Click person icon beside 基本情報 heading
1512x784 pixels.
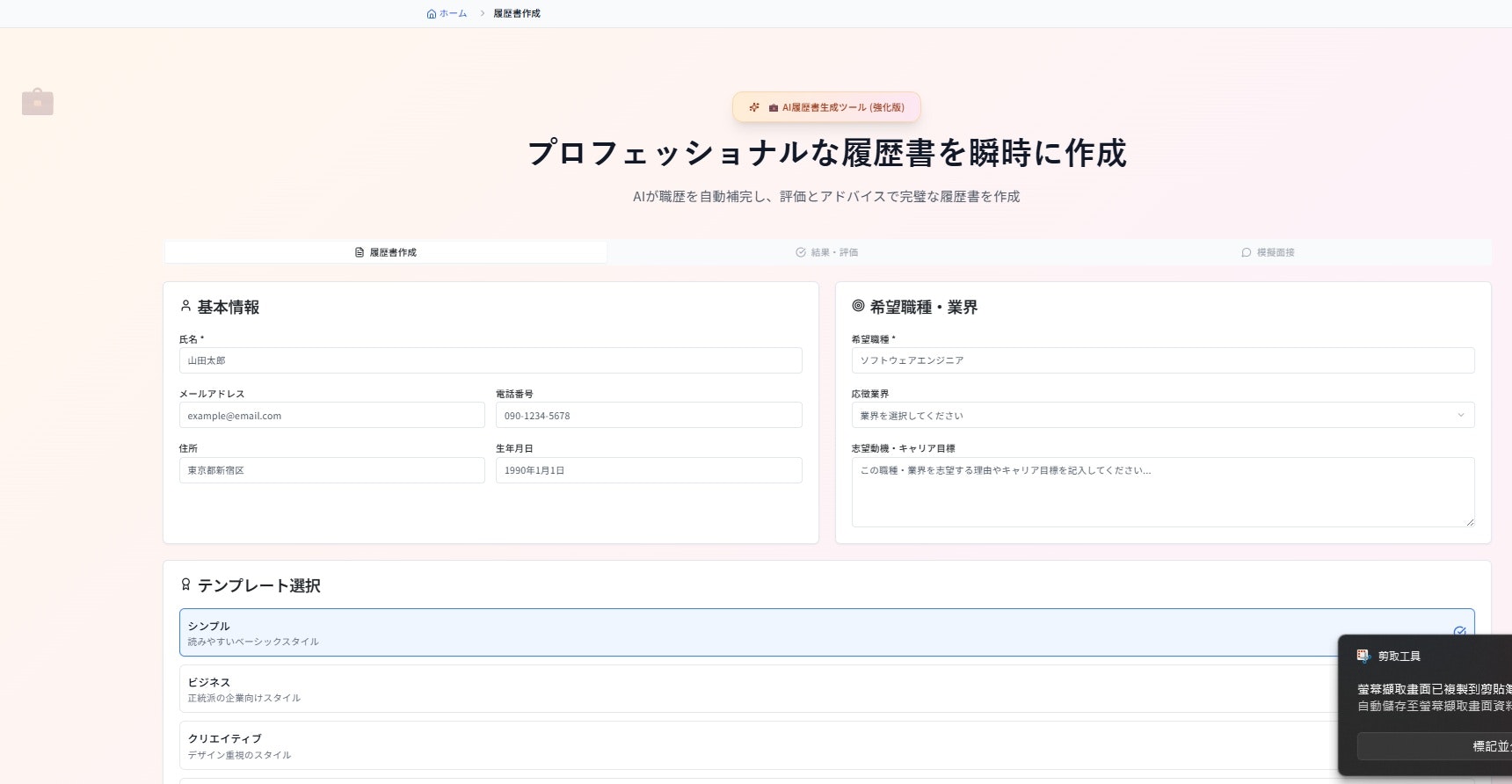[x=185, y=306]
